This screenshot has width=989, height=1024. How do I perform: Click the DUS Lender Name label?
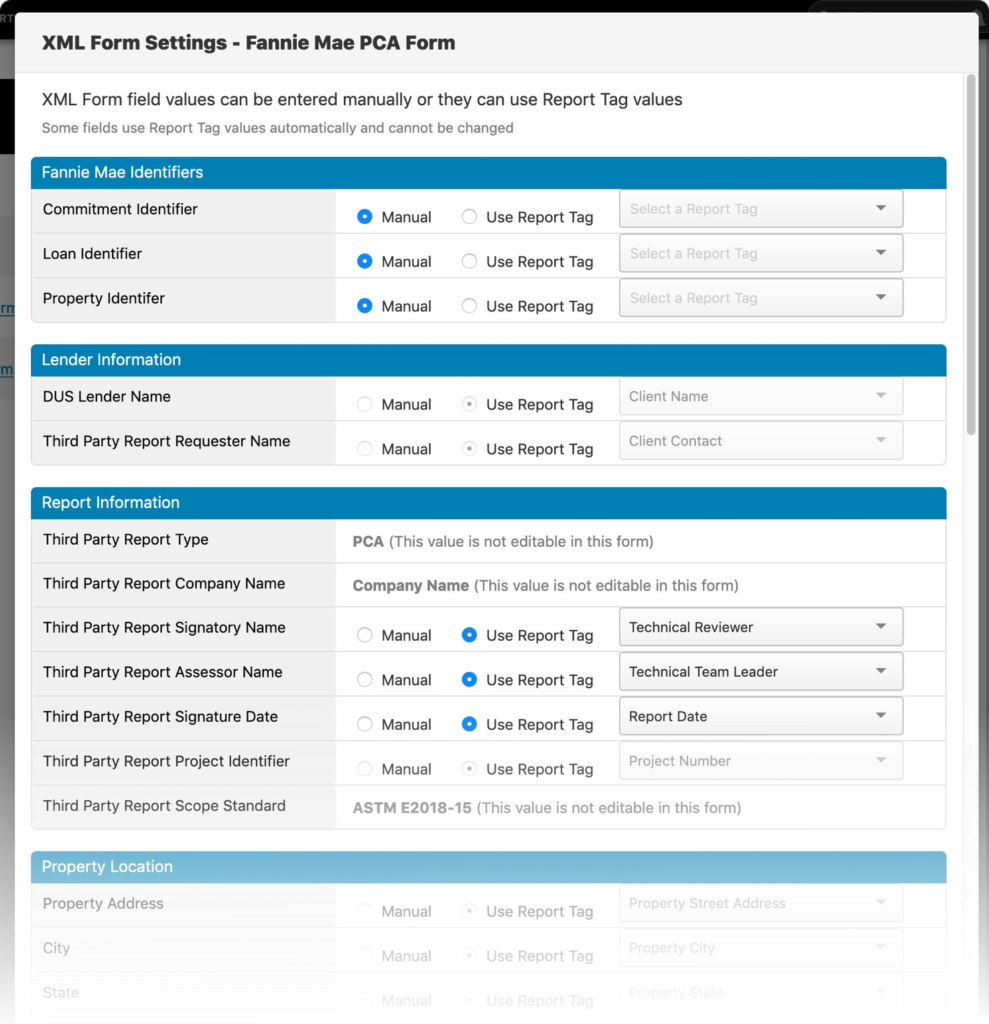point(106,396)
